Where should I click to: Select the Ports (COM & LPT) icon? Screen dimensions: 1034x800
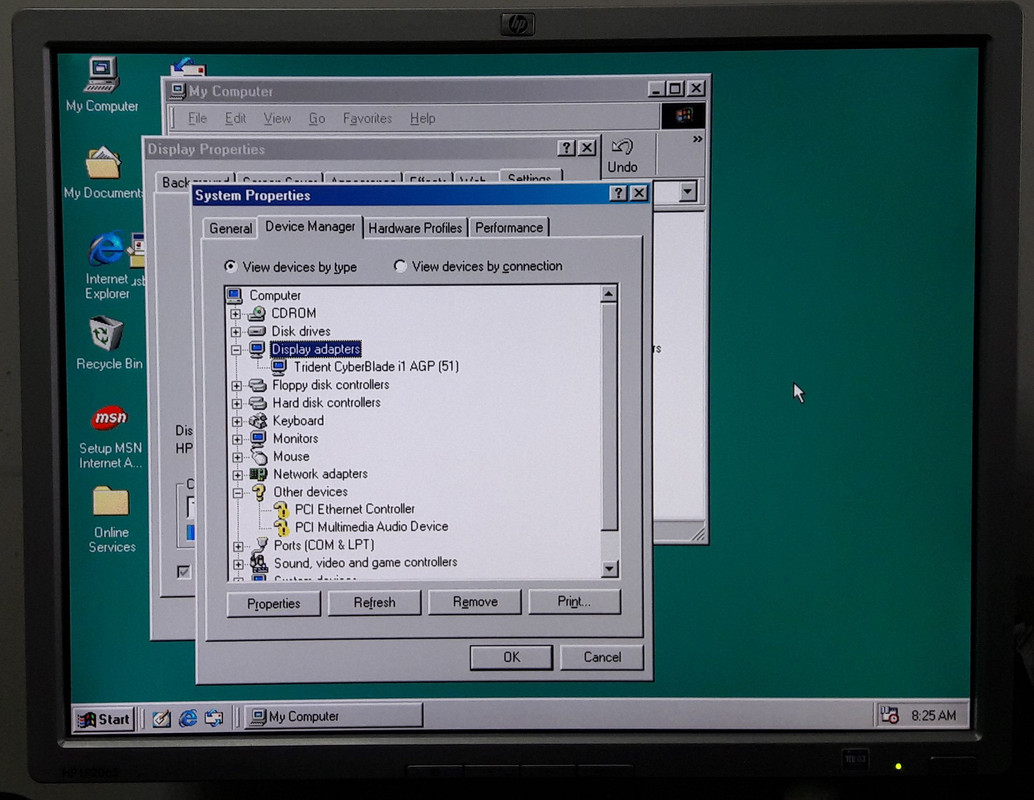pos(261,545)
